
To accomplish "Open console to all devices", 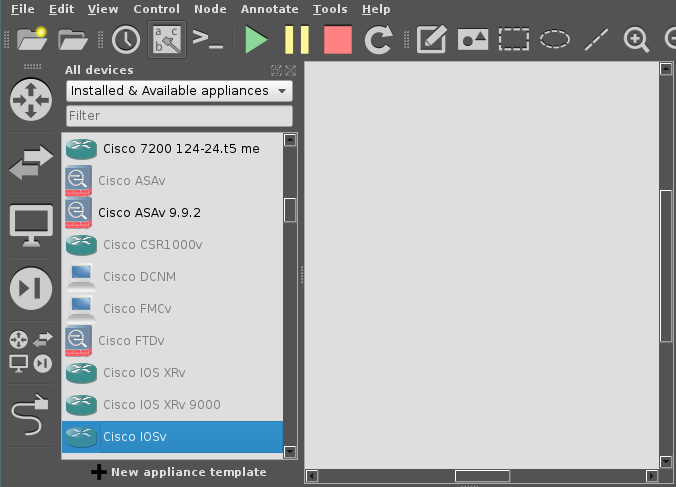I will [207, 39].
